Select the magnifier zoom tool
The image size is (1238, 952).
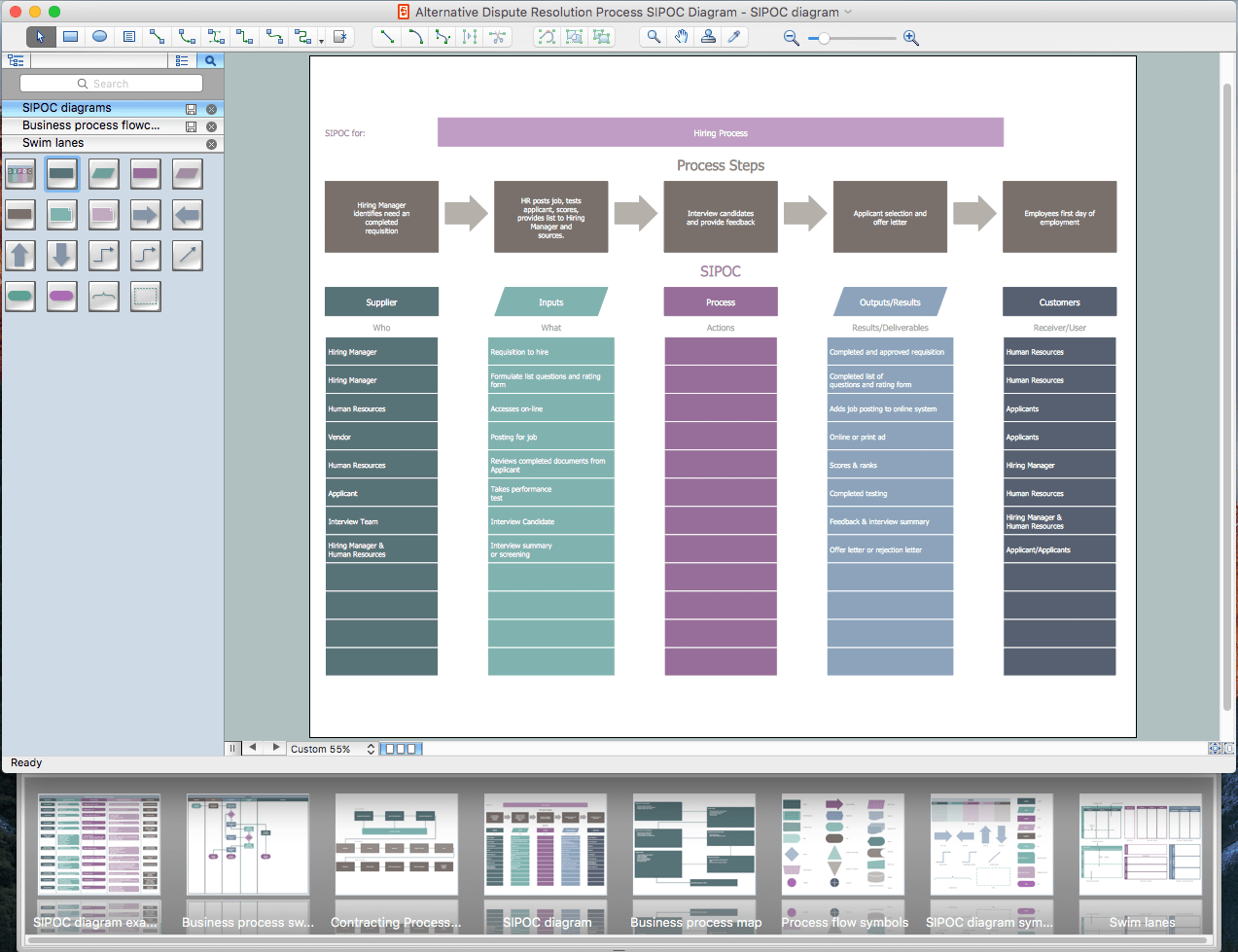(x=654, y=37)
